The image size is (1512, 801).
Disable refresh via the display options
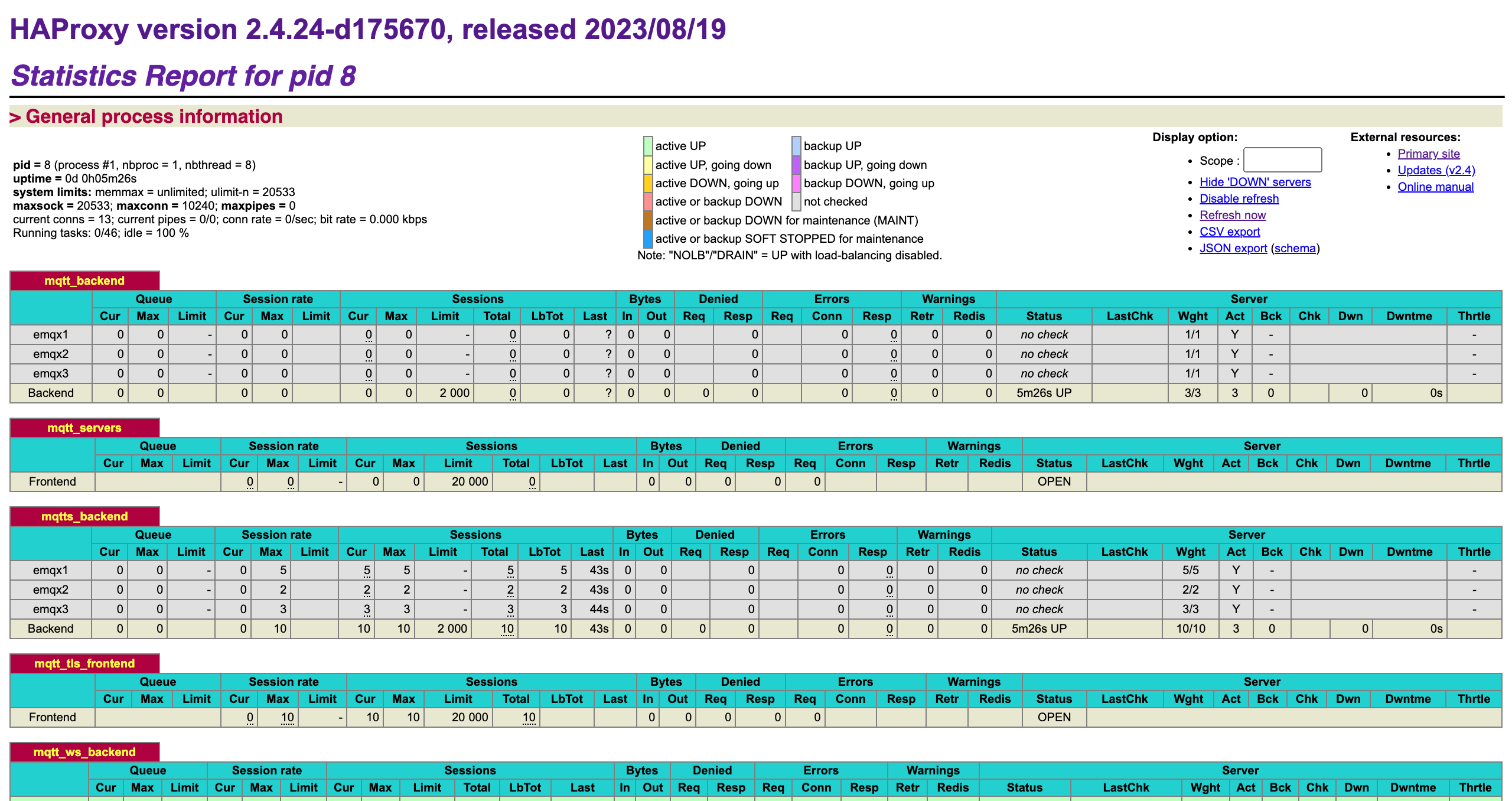tap(1239, 198)
